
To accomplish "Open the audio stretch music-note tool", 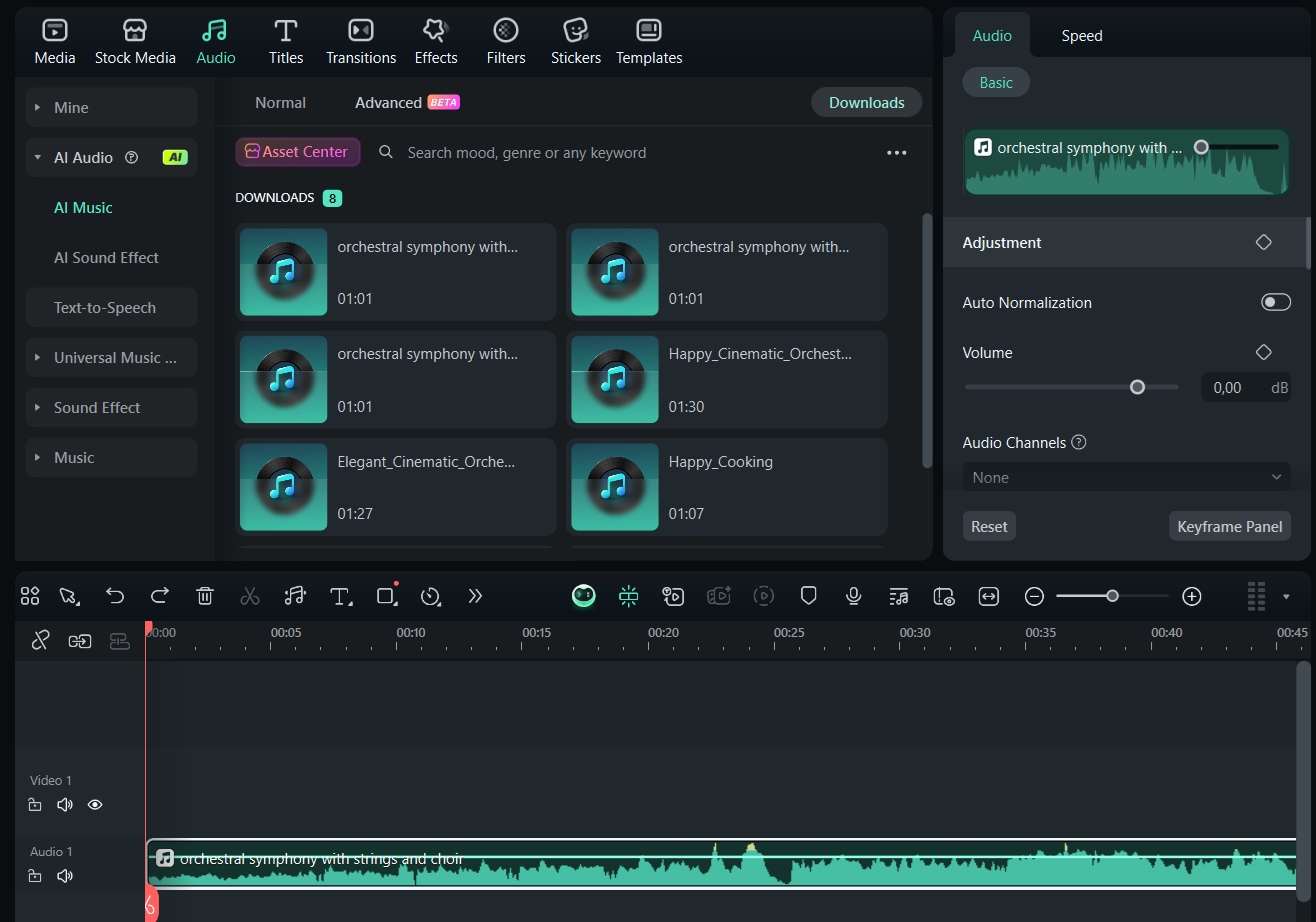I will pos(295,596).
